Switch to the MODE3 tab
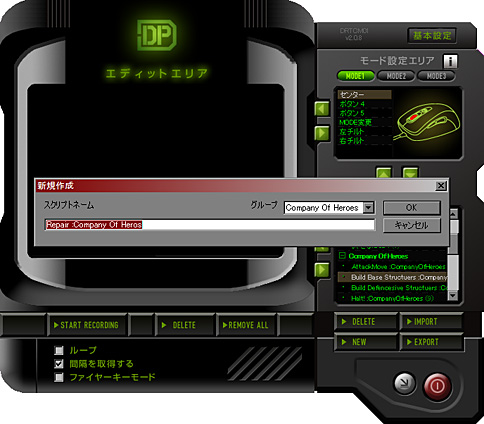The height and width of the screenshot is (424, 484). click(x=436, y=76)
